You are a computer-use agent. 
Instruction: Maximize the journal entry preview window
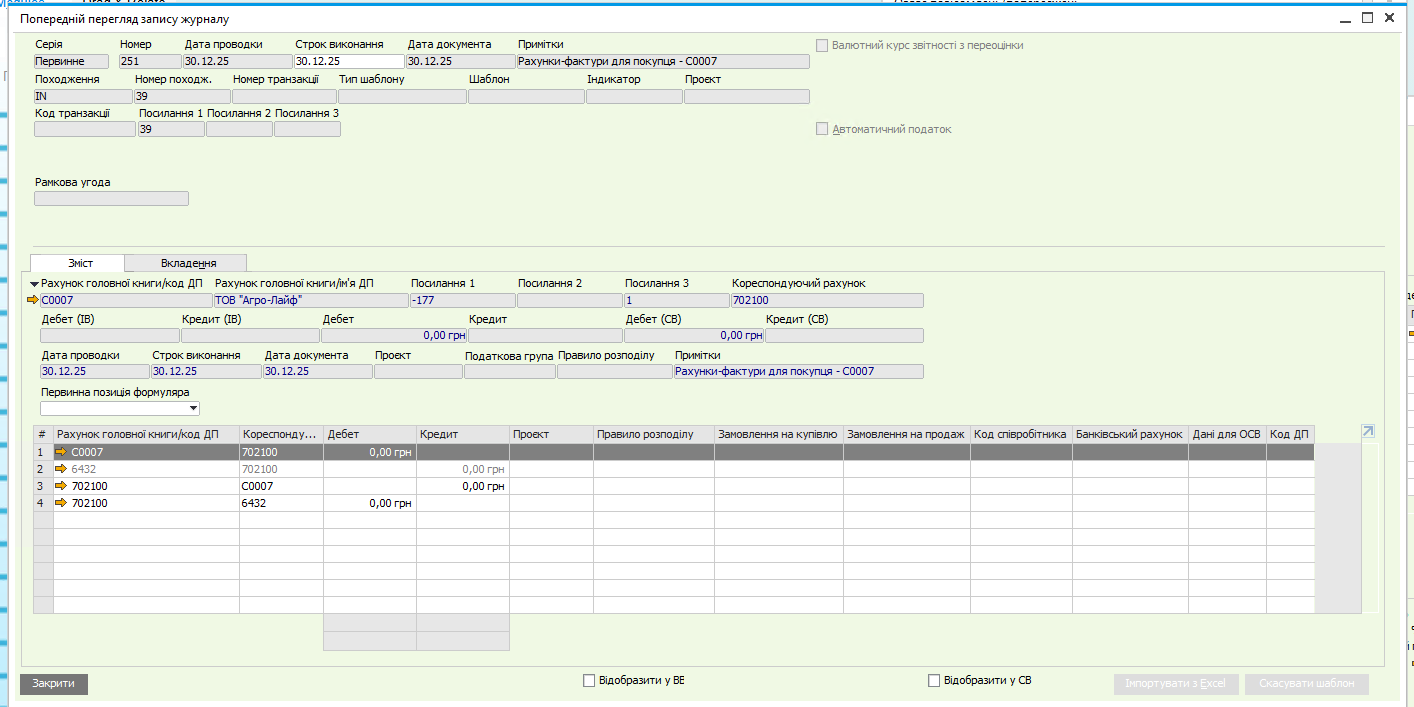pyautogui.click(x=1367, y=18)
